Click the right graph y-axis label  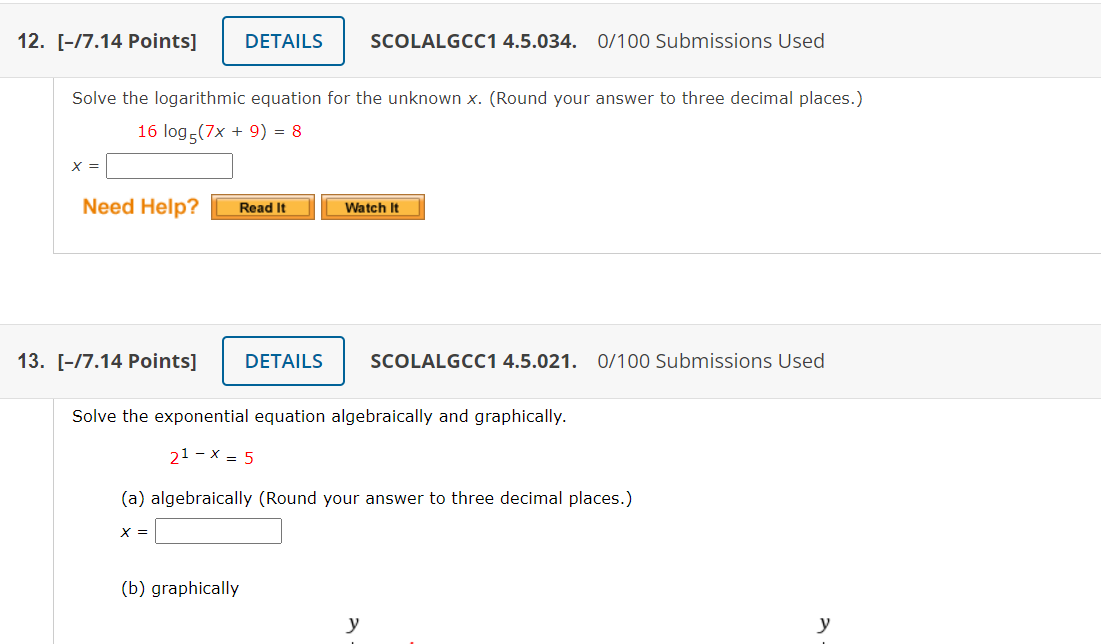coord(824,622)
